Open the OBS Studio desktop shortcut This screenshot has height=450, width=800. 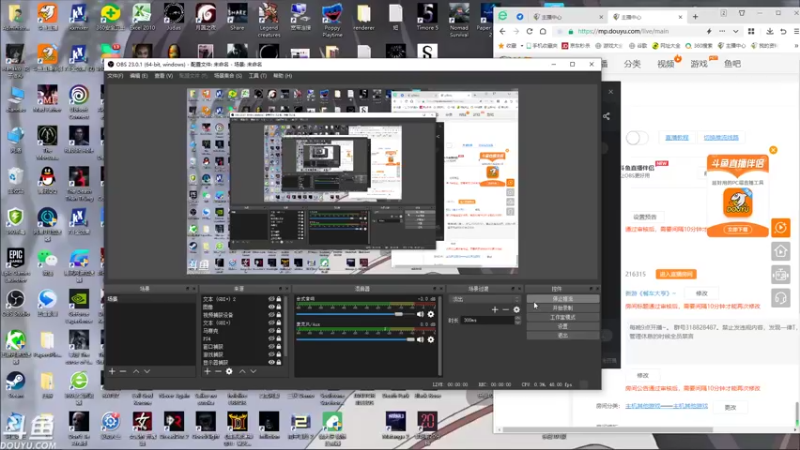coord(15,302)
